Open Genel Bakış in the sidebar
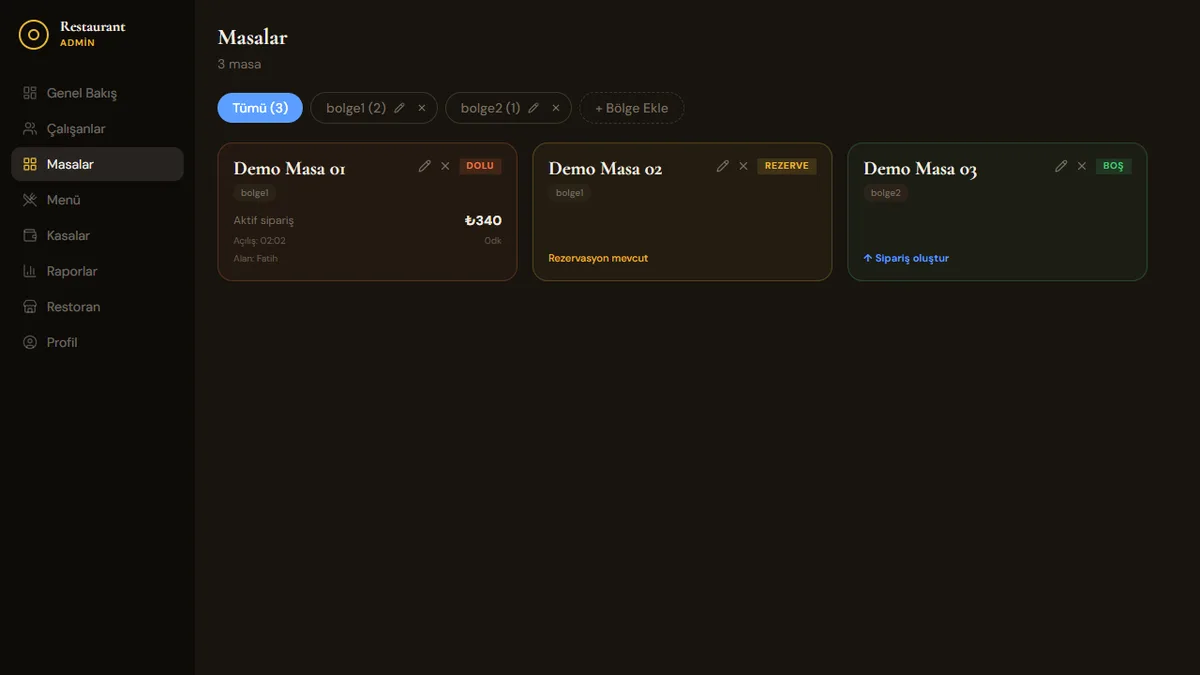This screenshot has width=1200, height=675. tap(97, 93)
